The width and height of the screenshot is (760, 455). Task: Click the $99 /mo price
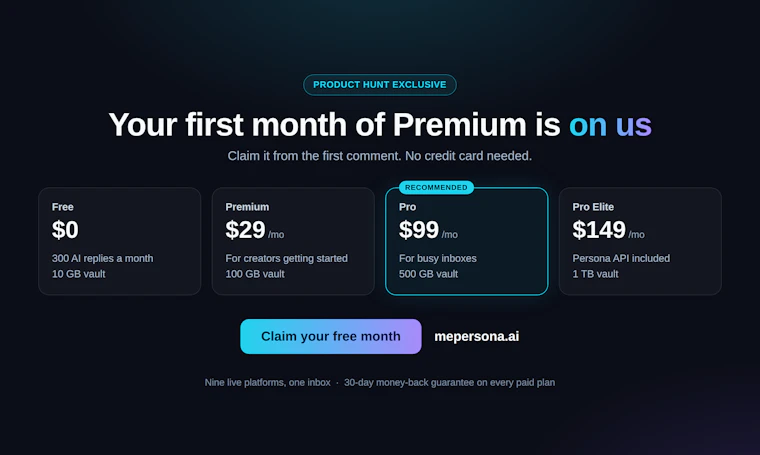click(x=428, y=230)
